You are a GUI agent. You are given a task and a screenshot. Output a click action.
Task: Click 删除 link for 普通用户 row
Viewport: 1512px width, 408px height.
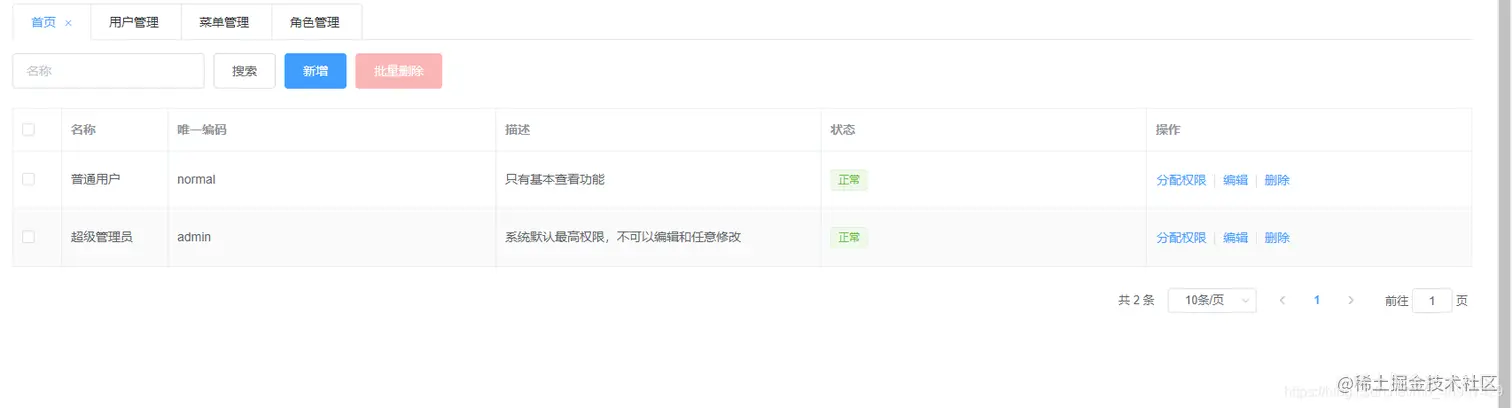(x=1277, y=180)
